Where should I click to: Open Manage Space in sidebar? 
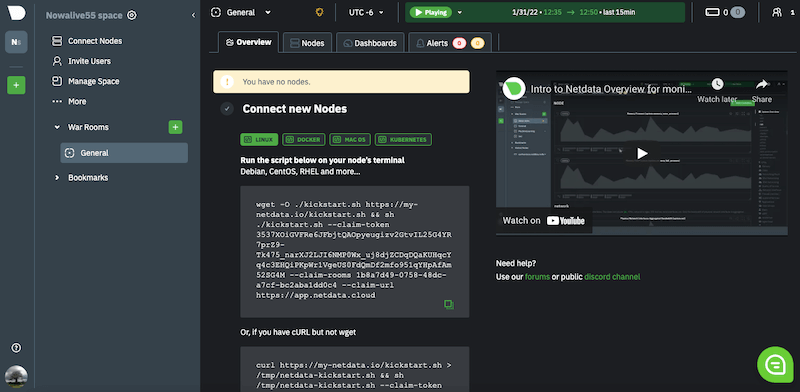coord(85,81)
